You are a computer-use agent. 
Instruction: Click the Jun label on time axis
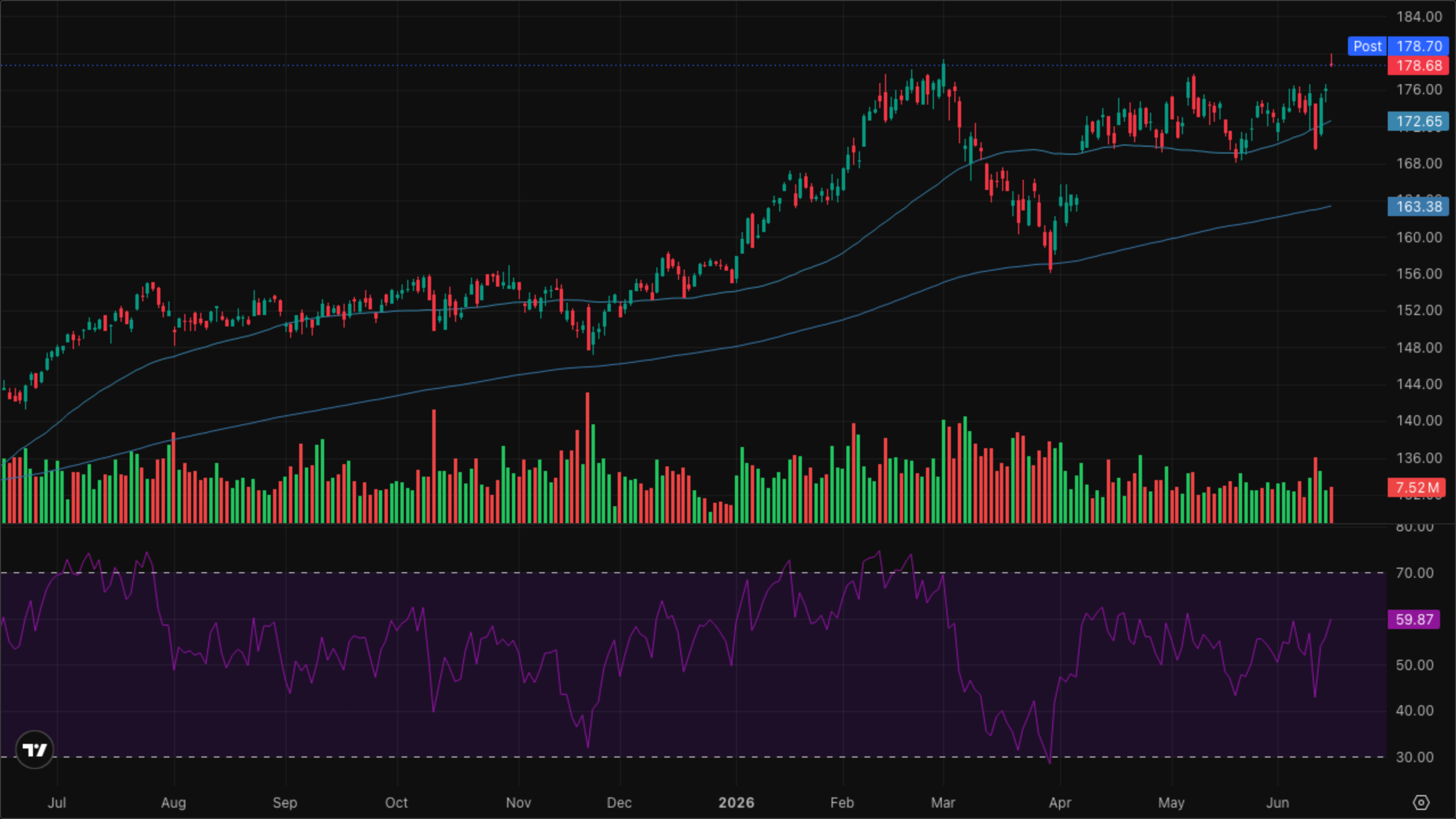[1277, 803]
